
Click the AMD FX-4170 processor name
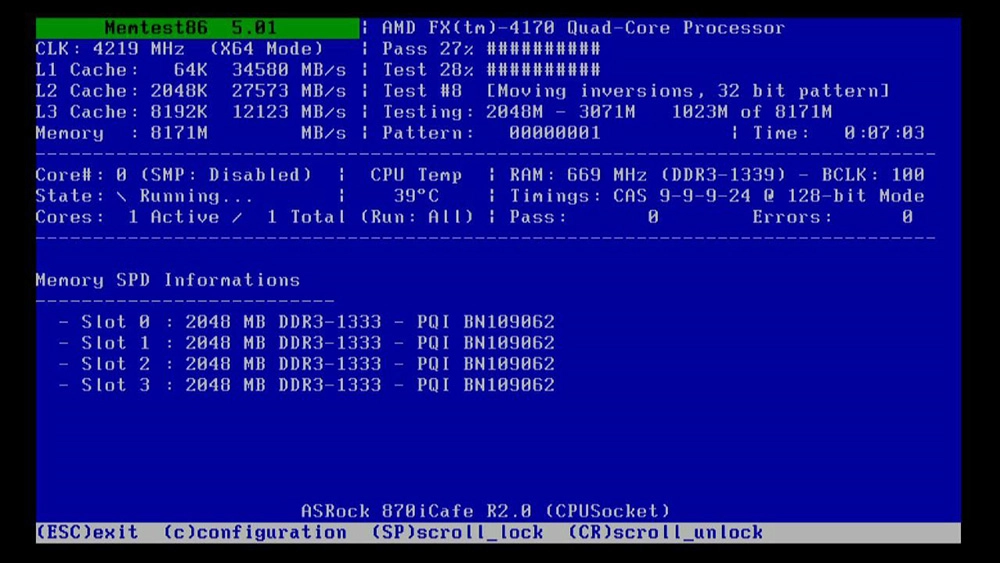click(583, 28)
